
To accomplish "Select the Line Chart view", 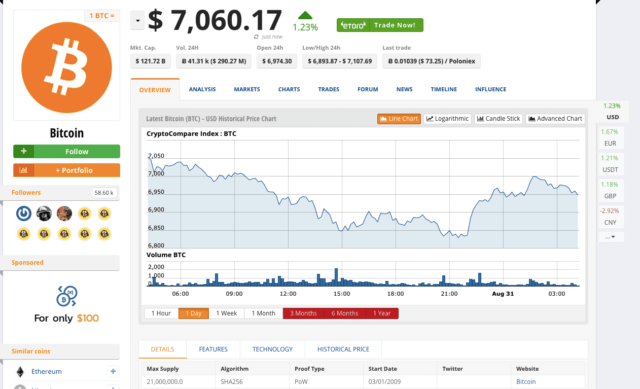I will [399, 119].
